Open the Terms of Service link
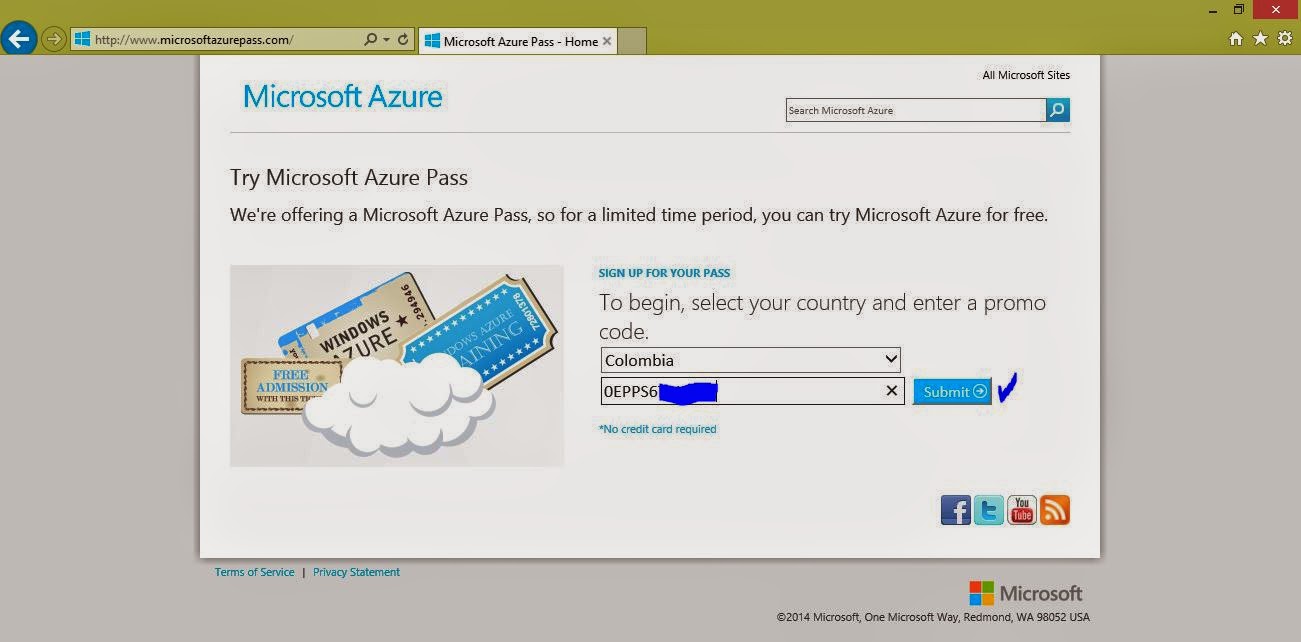This screenshot has height=642, width=1301. [254, 572]
